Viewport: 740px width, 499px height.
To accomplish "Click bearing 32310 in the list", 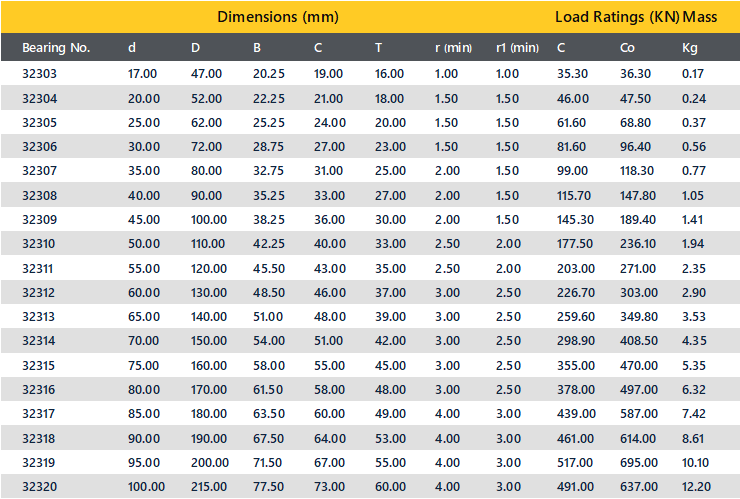I will click(x=38, y=244).
